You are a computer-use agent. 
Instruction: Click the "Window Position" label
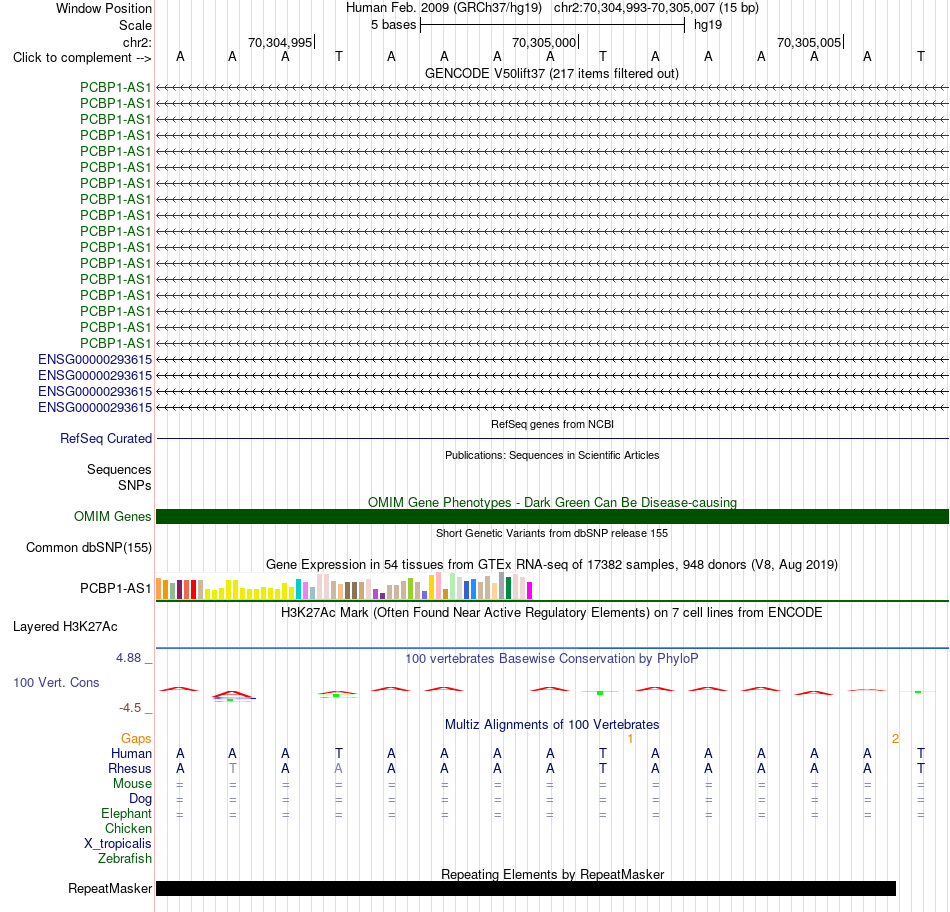[x=104, y=8]
